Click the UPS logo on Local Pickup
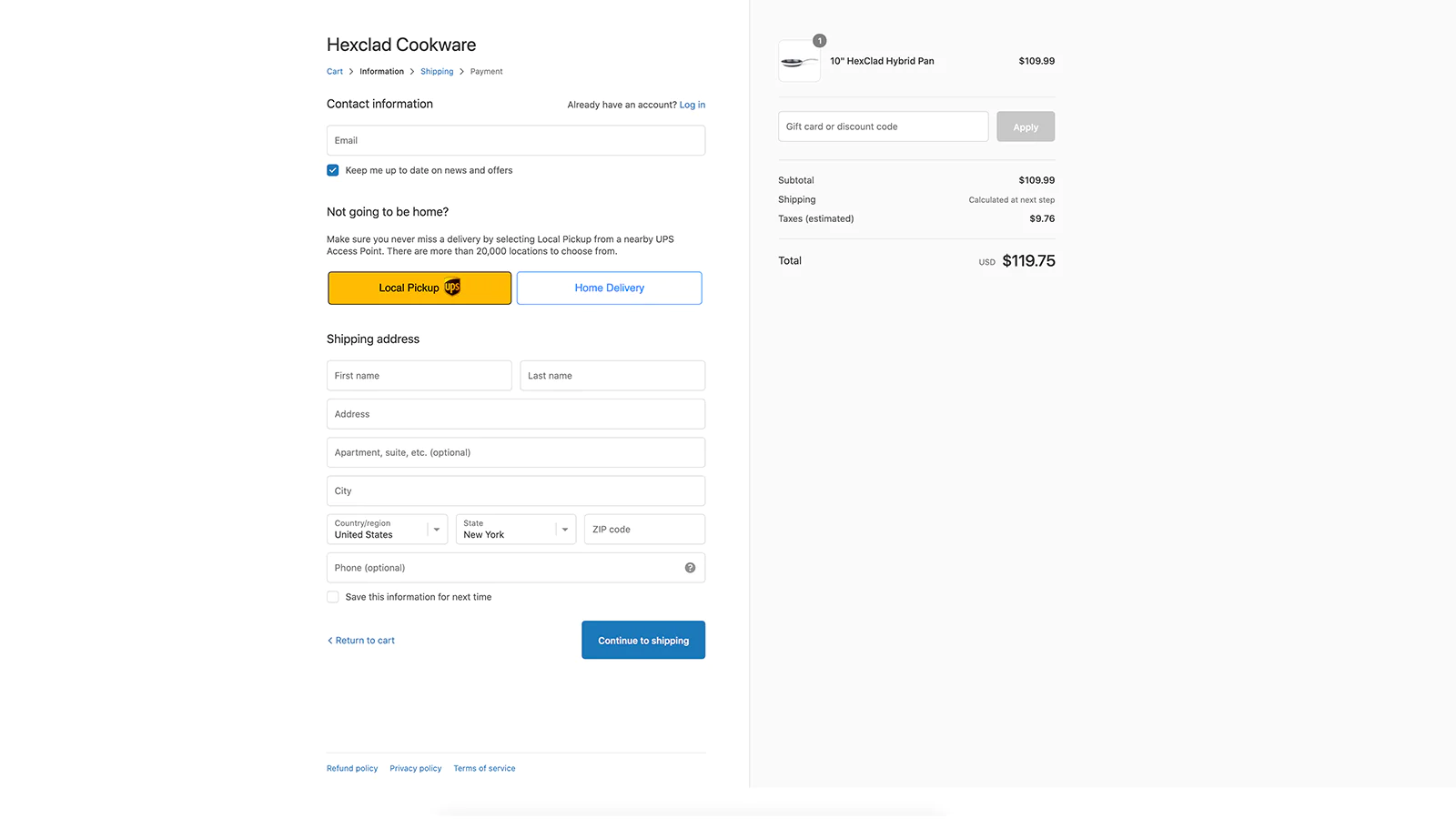 point(452,288)
